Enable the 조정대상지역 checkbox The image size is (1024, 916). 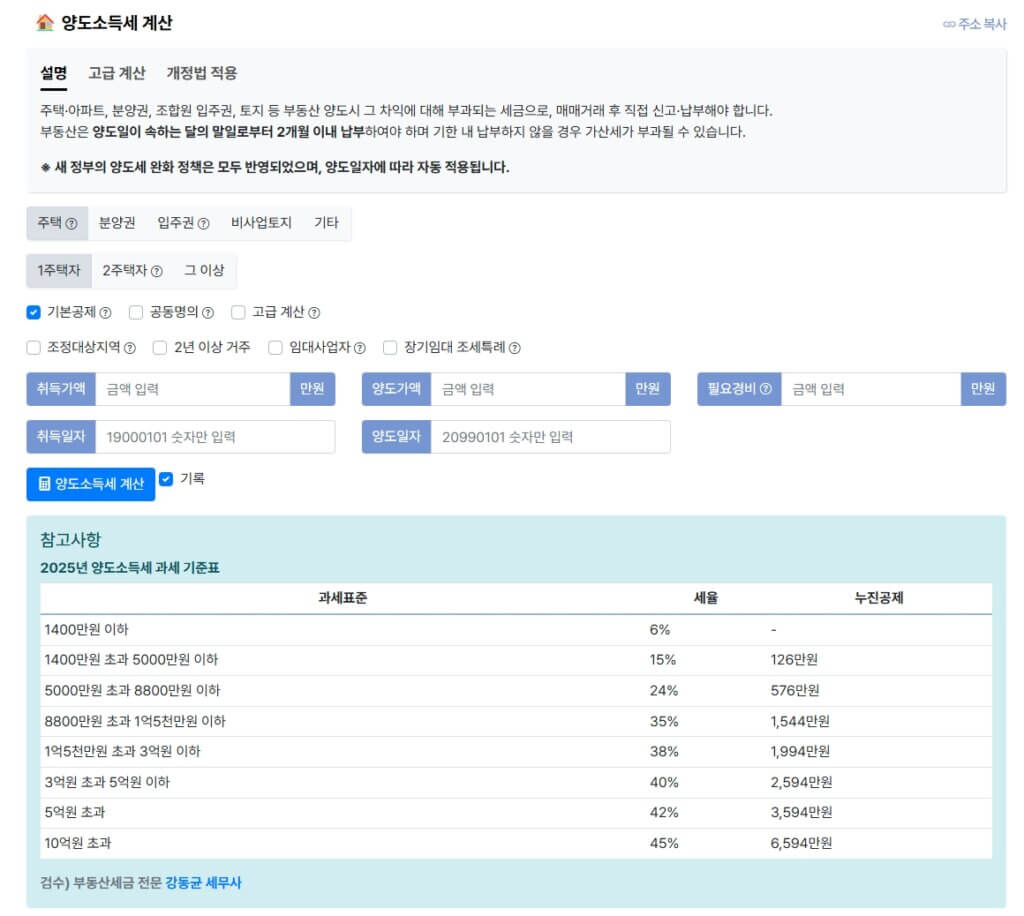(x=32, y=346)
